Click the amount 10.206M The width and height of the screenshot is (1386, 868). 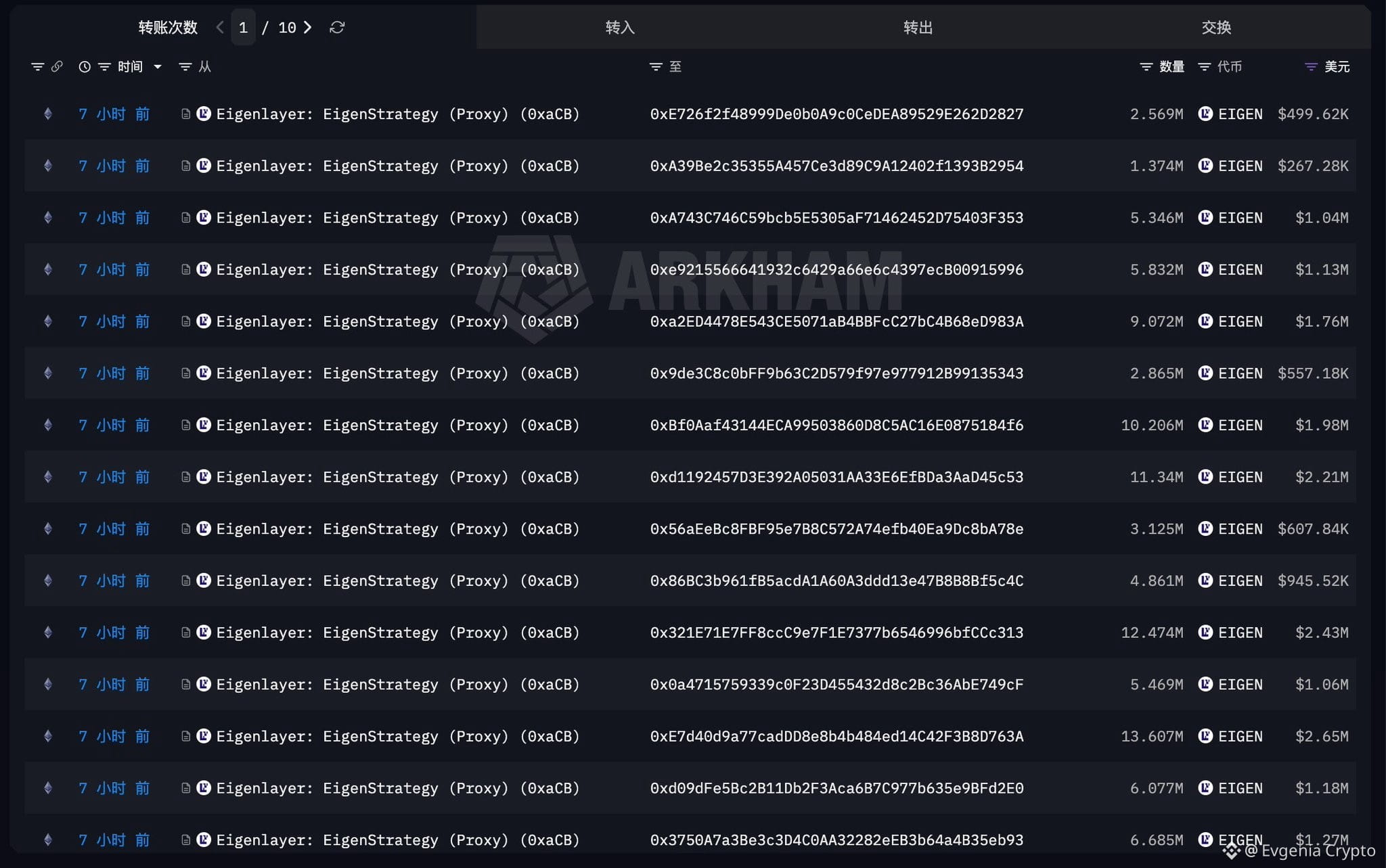pyautogui.click(x=1153, y=425)
